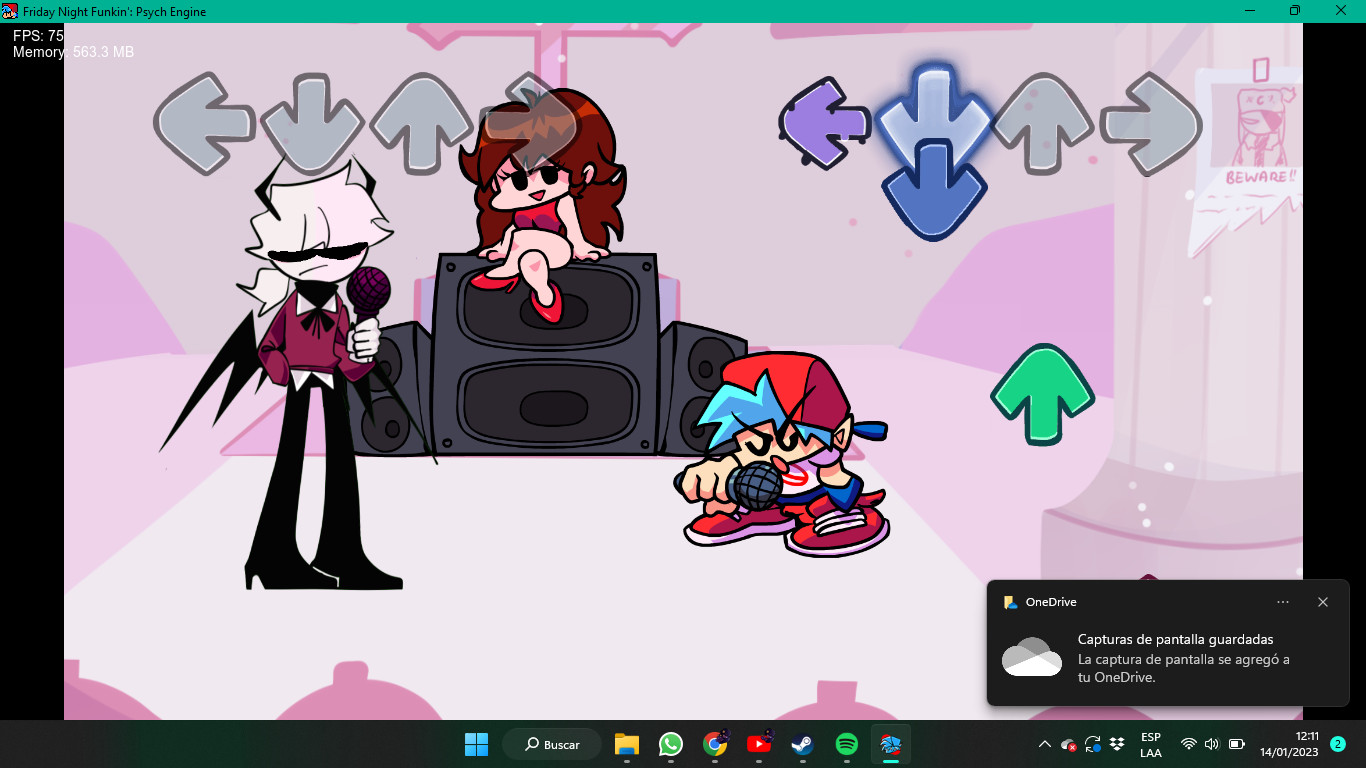Viewport: 1366px width, 768px height.
Task: Click Boyfriend holding the microphone
Action: 784,454
